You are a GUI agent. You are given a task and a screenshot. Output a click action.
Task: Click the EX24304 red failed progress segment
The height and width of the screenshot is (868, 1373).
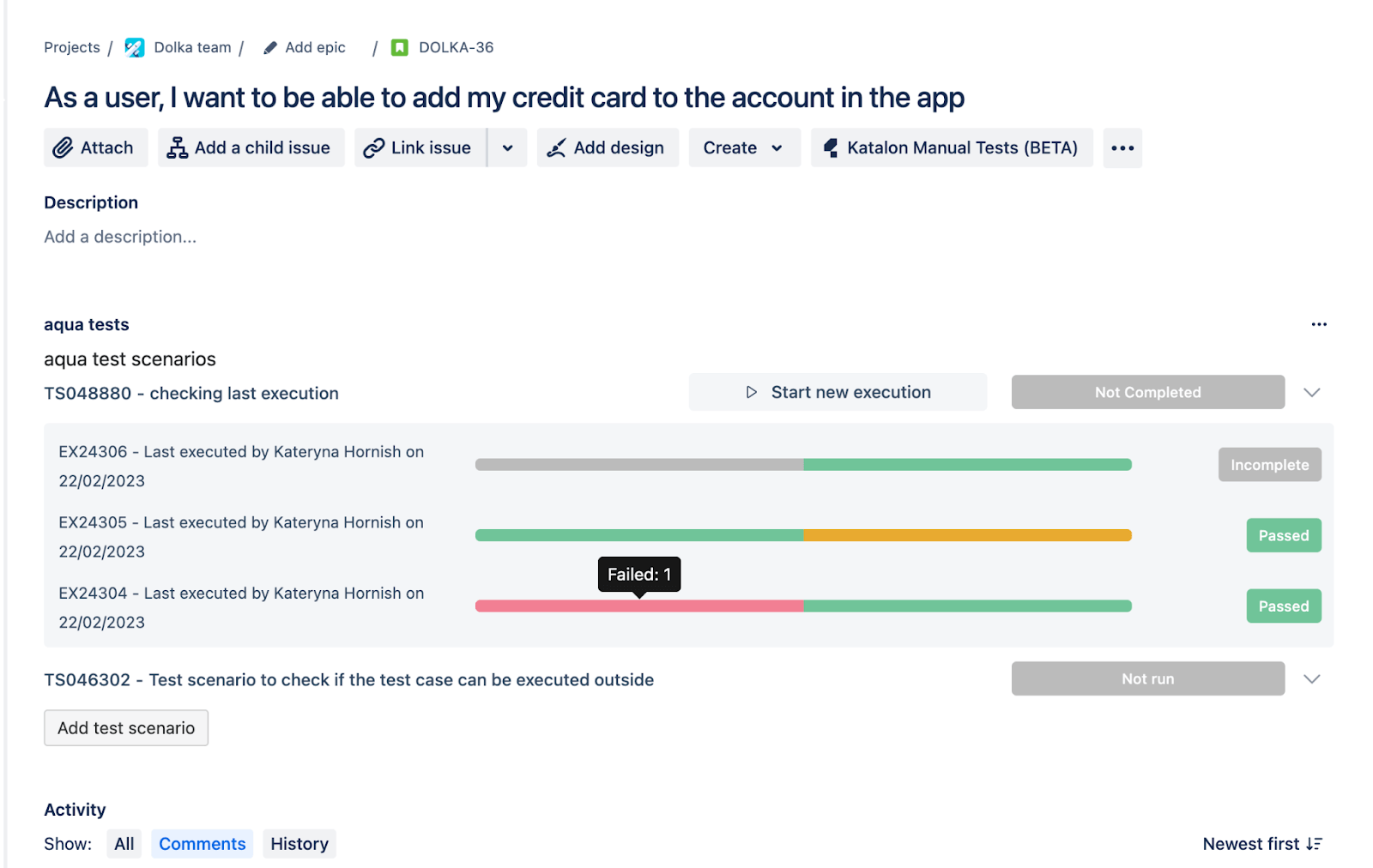(638, 606)
